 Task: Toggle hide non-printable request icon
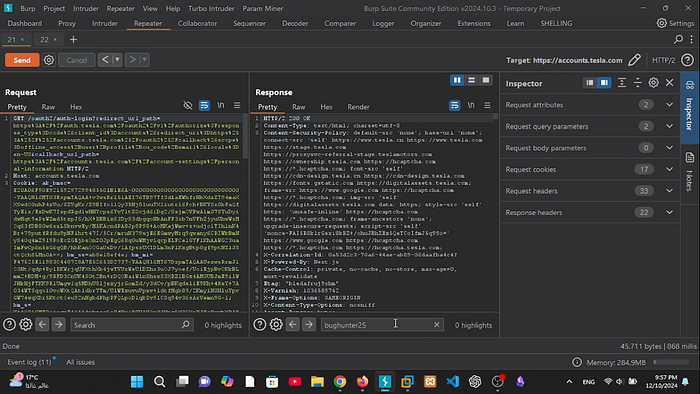click(x=188, y=105)
